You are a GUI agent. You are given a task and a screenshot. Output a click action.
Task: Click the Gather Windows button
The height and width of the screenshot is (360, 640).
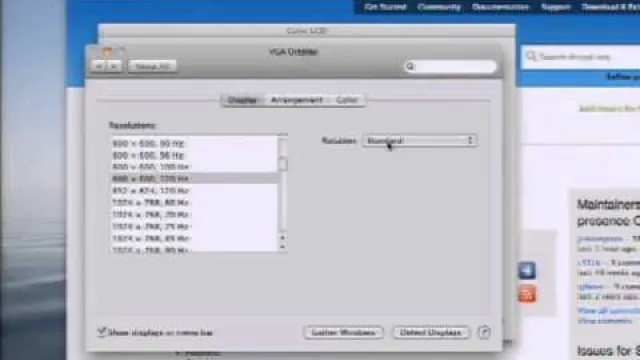[343, 332]
